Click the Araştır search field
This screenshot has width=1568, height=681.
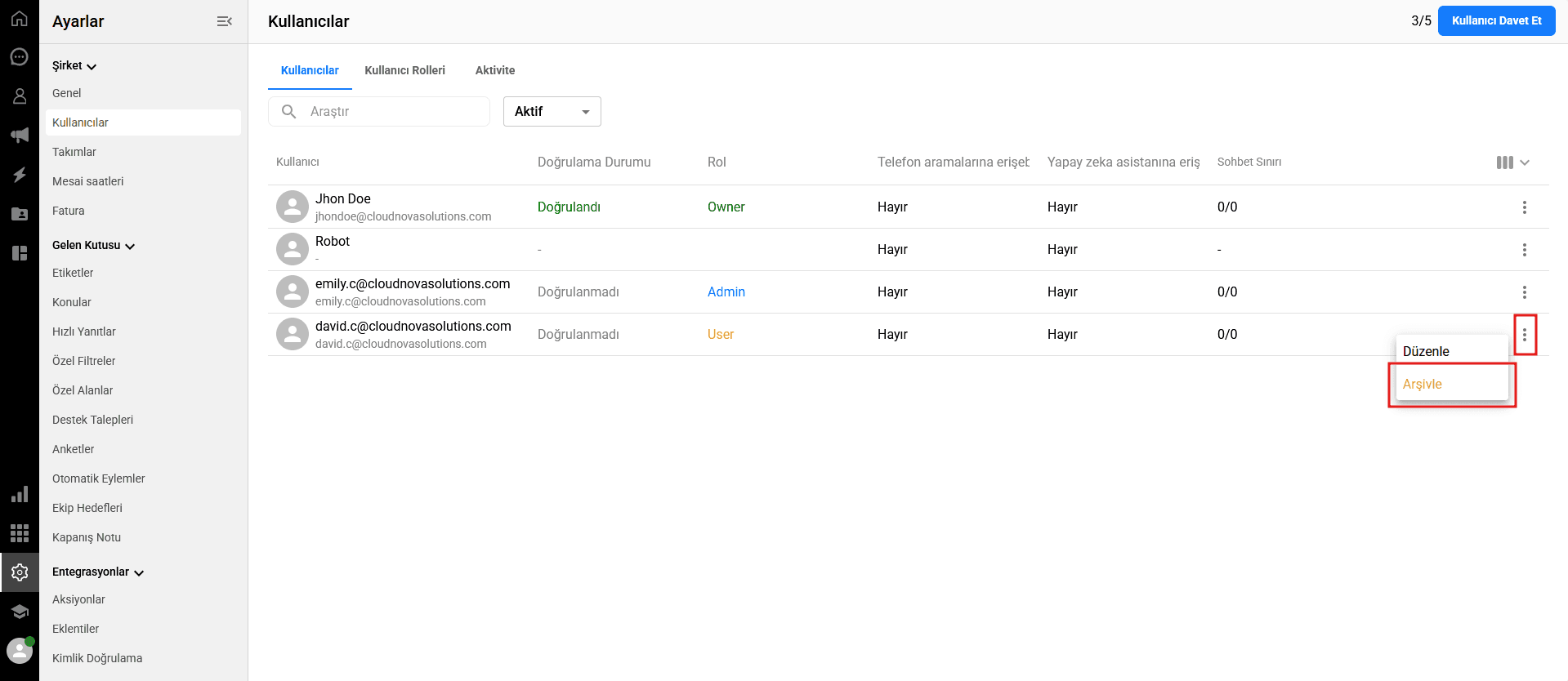[x=379, y=111]
